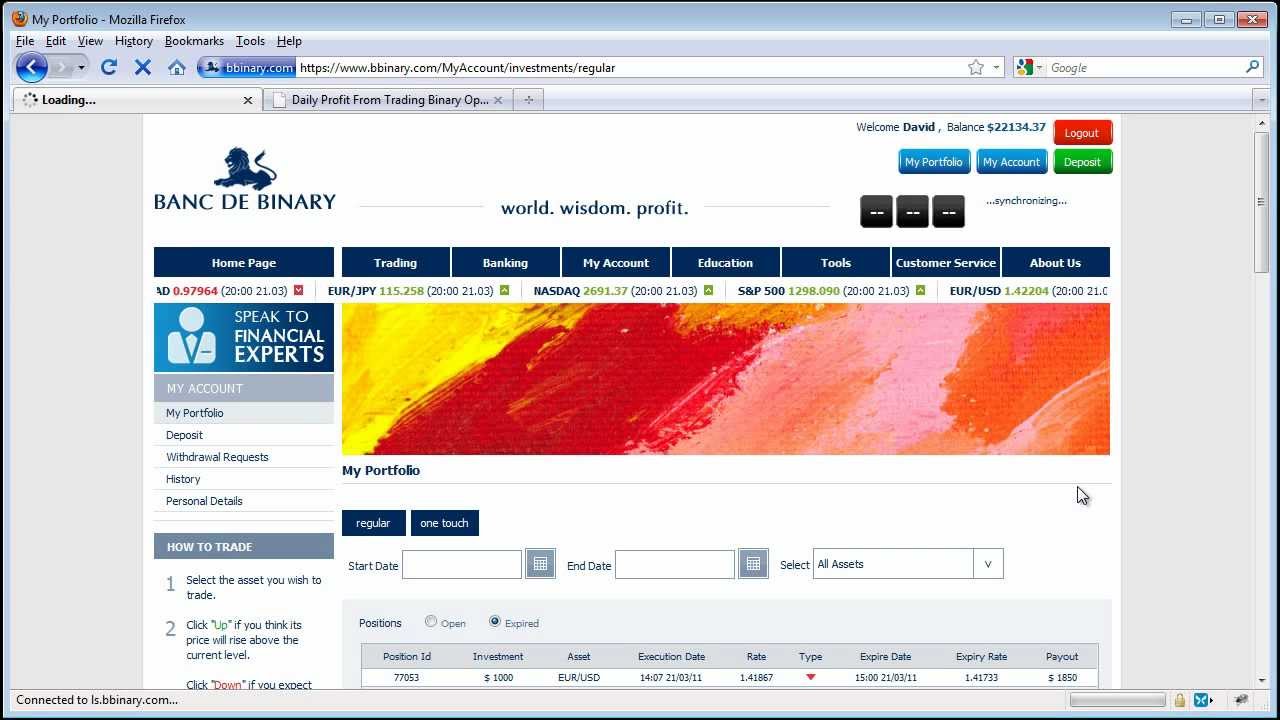The image size is (1280, 720).
Task: Select the Expired positions radio button
Action: 495,622
